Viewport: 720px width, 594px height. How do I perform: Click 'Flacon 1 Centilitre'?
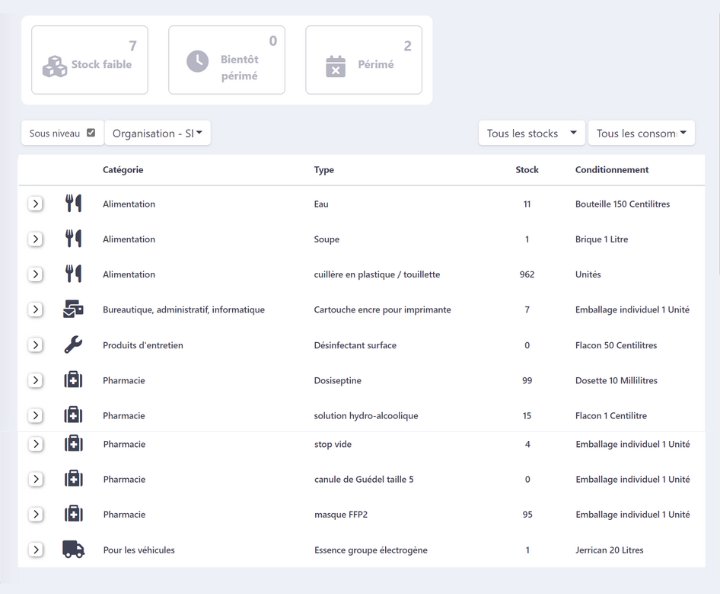(611, 415)
